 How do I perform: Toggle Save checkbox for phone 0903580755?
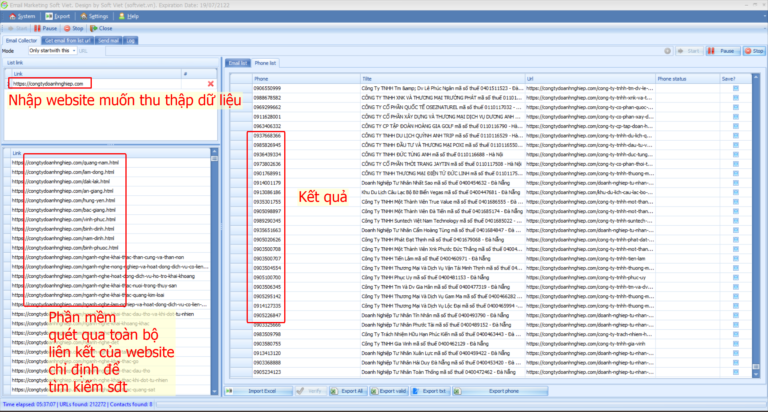point(736,344)
